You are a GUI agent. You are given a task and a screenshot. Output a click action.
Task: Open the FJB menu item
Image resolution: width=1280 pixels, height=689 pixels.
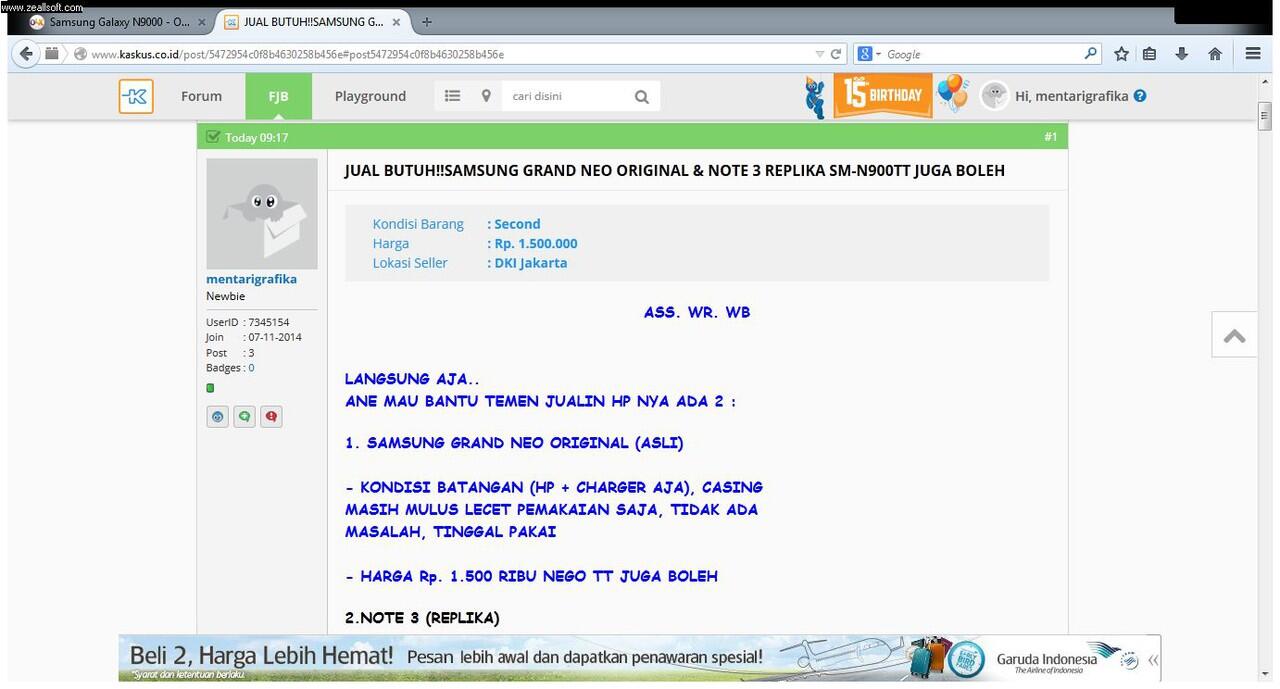278,96
